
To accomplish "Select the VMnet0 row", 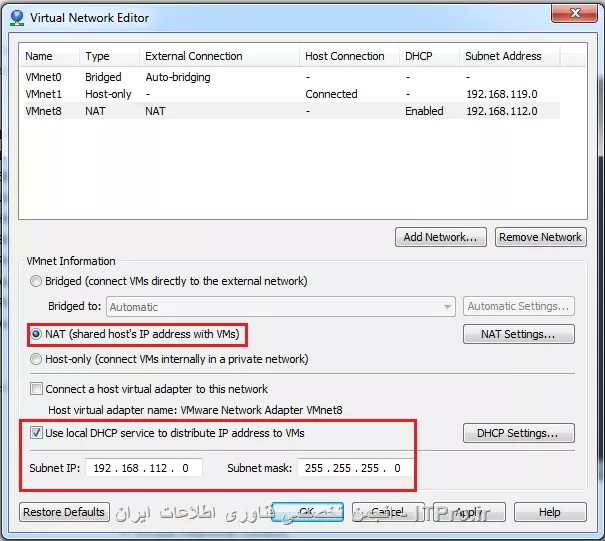I will pyautogui.click(x=292, y=77).
